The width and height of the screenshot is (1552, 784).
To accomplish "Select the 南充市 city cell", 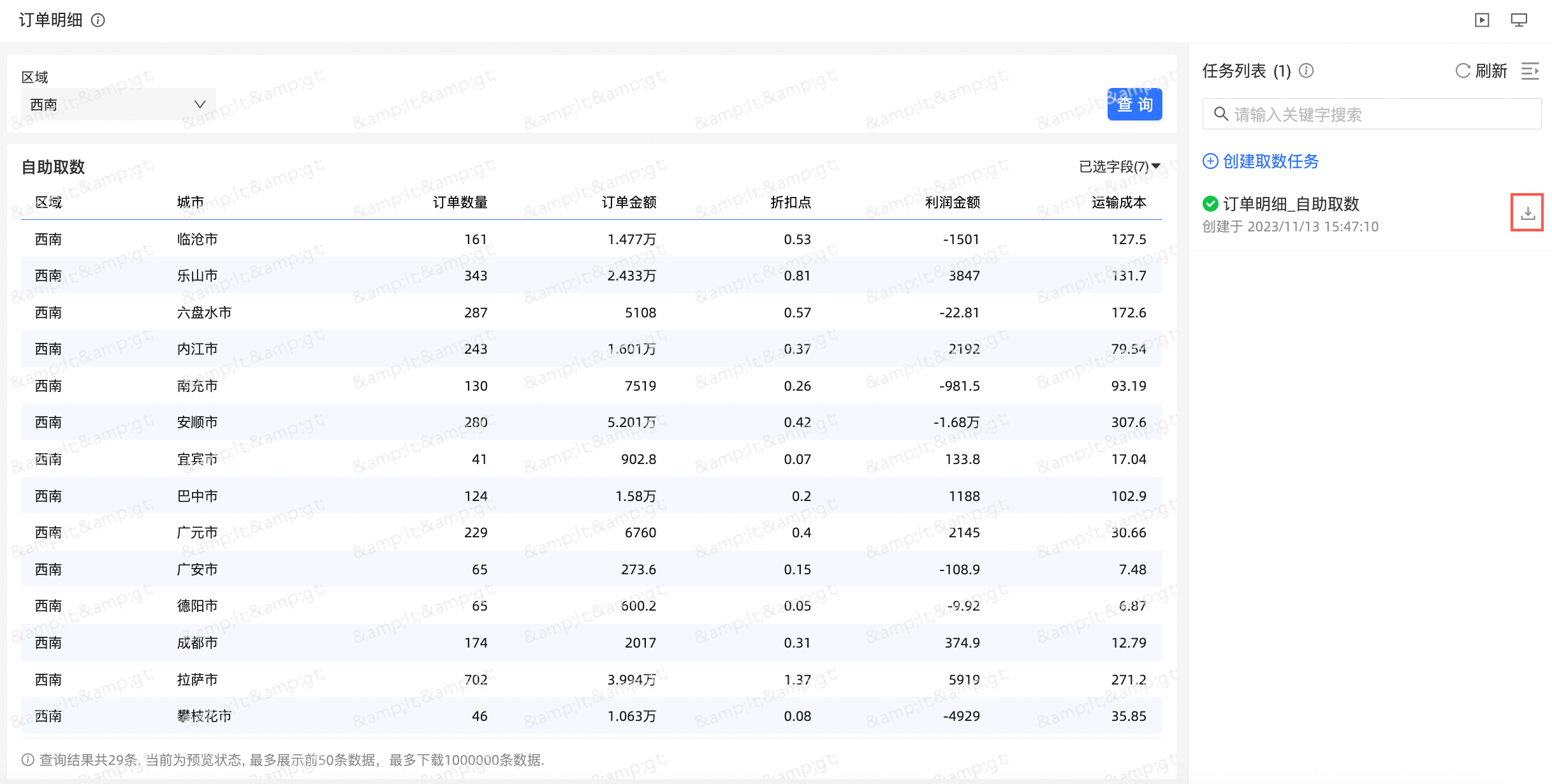I will pyautogui.click(x=198, y=386).
